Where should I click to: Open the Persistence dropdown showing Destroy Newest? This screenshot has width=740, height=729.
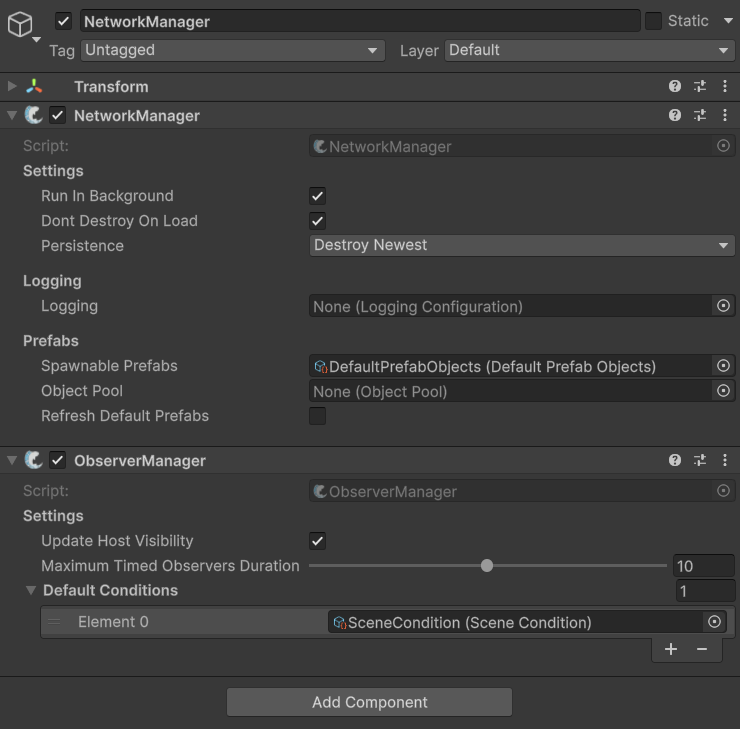[521, 246]
